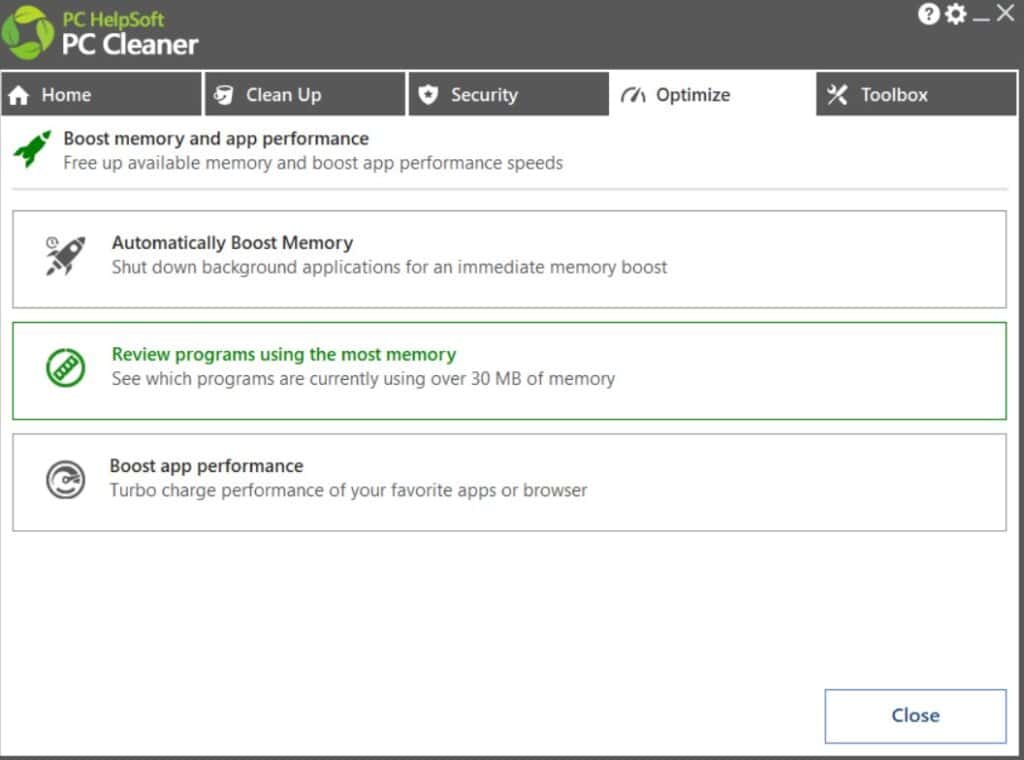Click the rocket icon for Automatically Boost Memory

[x=65, y=255]
